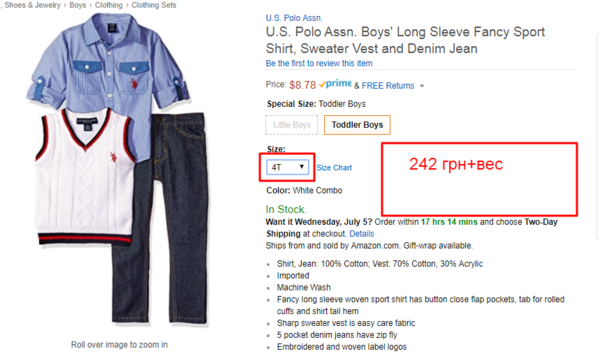Image resolution: width=600 pixels, height=363 pixels.
Task: Select the Toddler Boys size option
Action: tap(357, 125)
